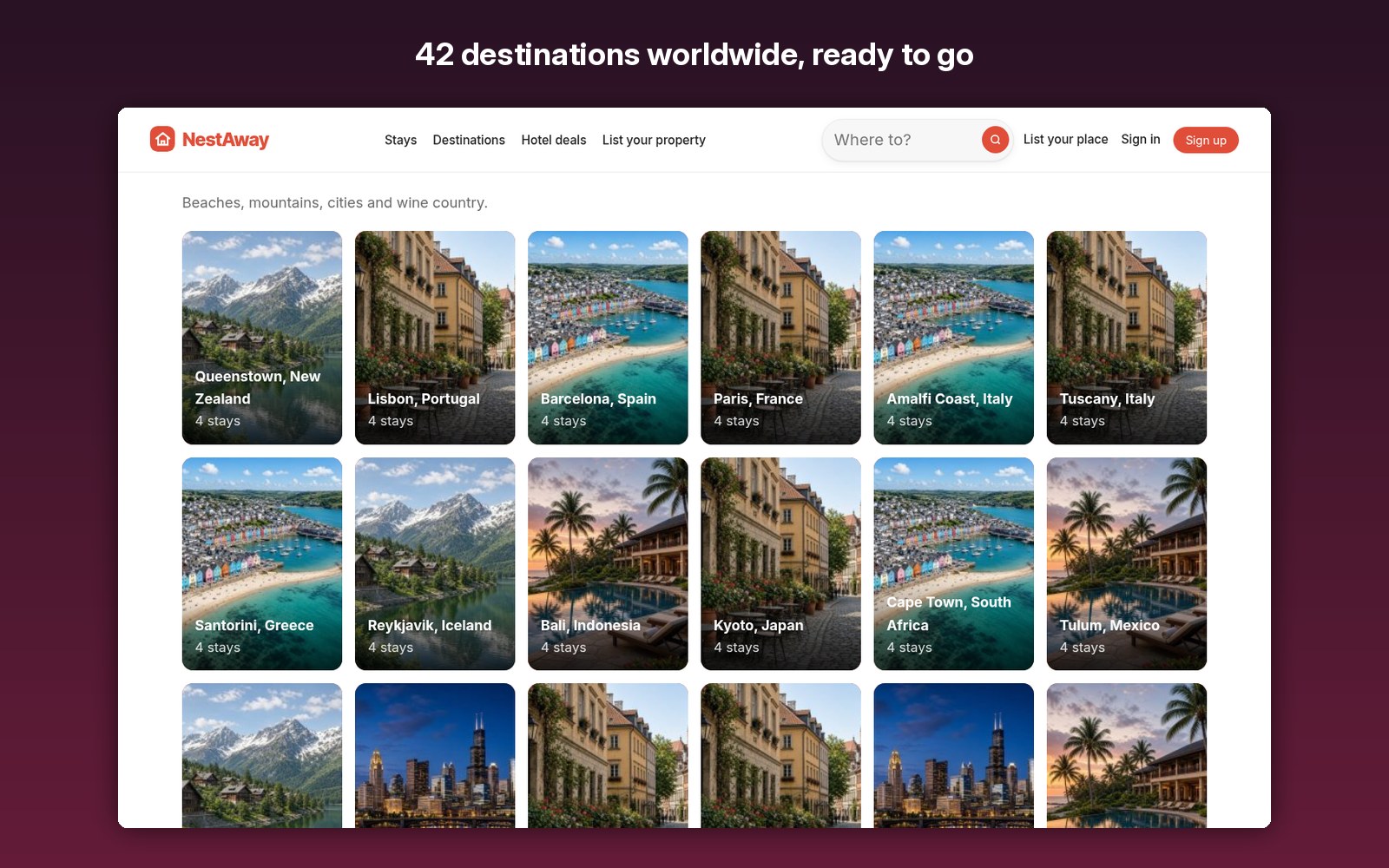Click the List your place link
Screen dimensions: 1389x868
point(1065,139)
